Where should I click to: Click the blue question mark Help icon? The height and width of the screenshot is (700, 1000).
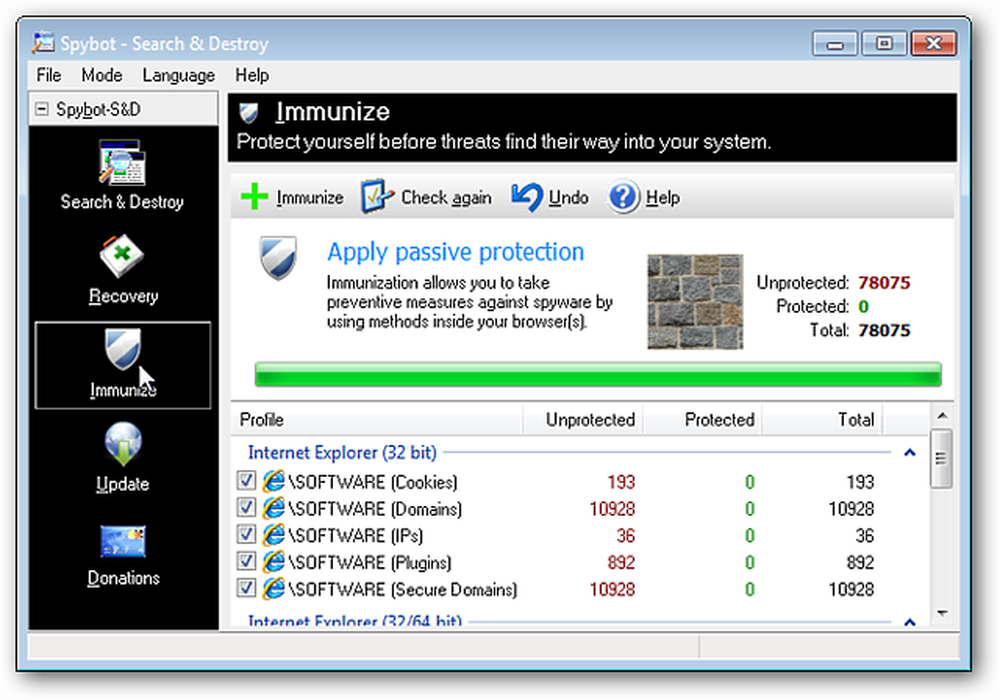[x=622, y=197]
